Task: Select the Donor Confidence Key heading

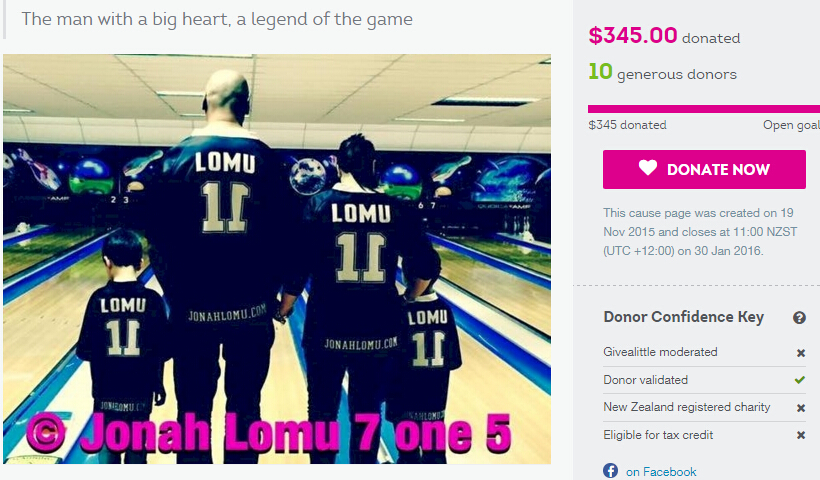Action: tap(684, 317)
